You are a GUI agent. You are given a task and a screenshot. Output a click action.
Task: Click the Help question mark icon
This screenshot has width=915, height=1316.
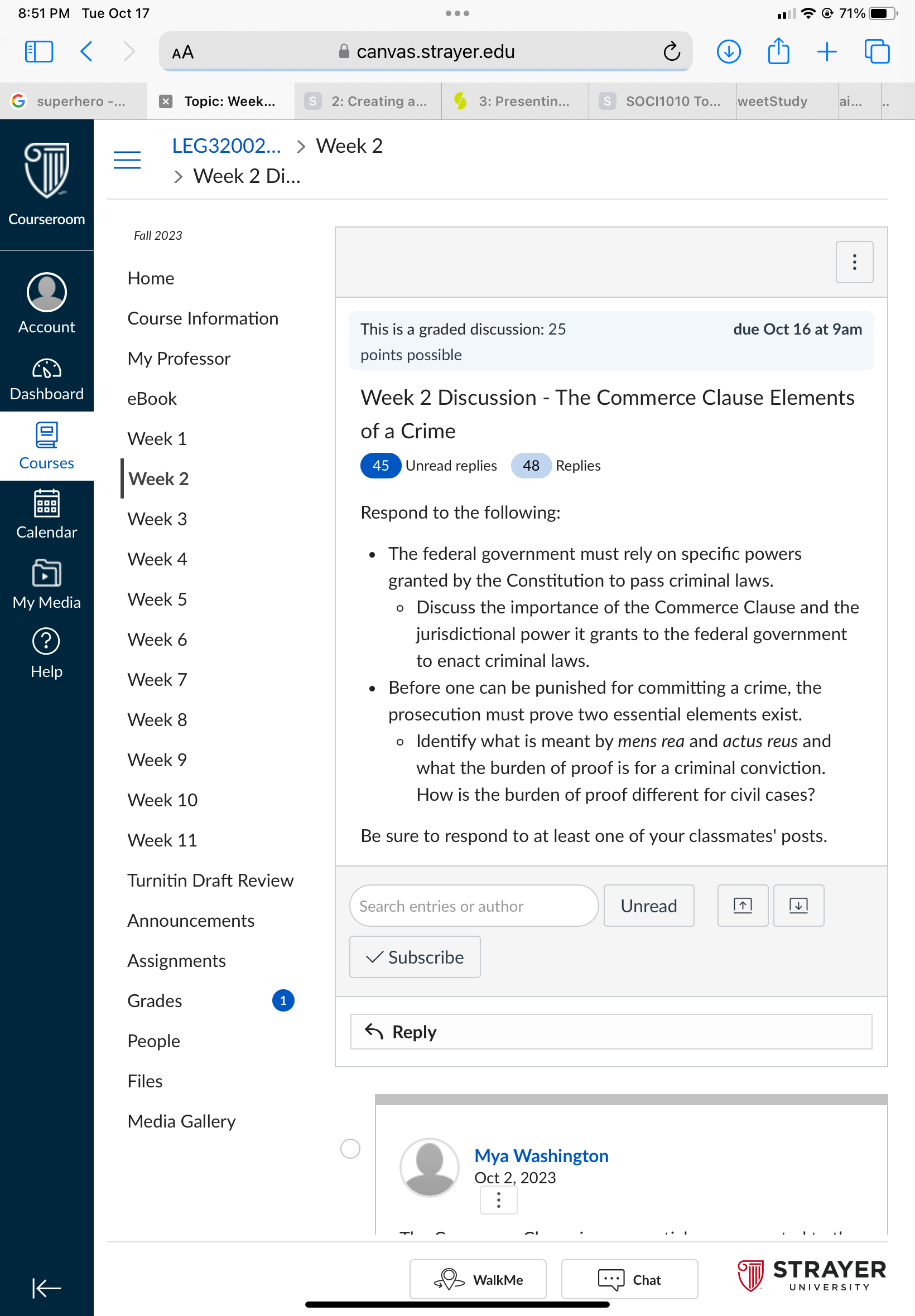click(x=46, y=641)
